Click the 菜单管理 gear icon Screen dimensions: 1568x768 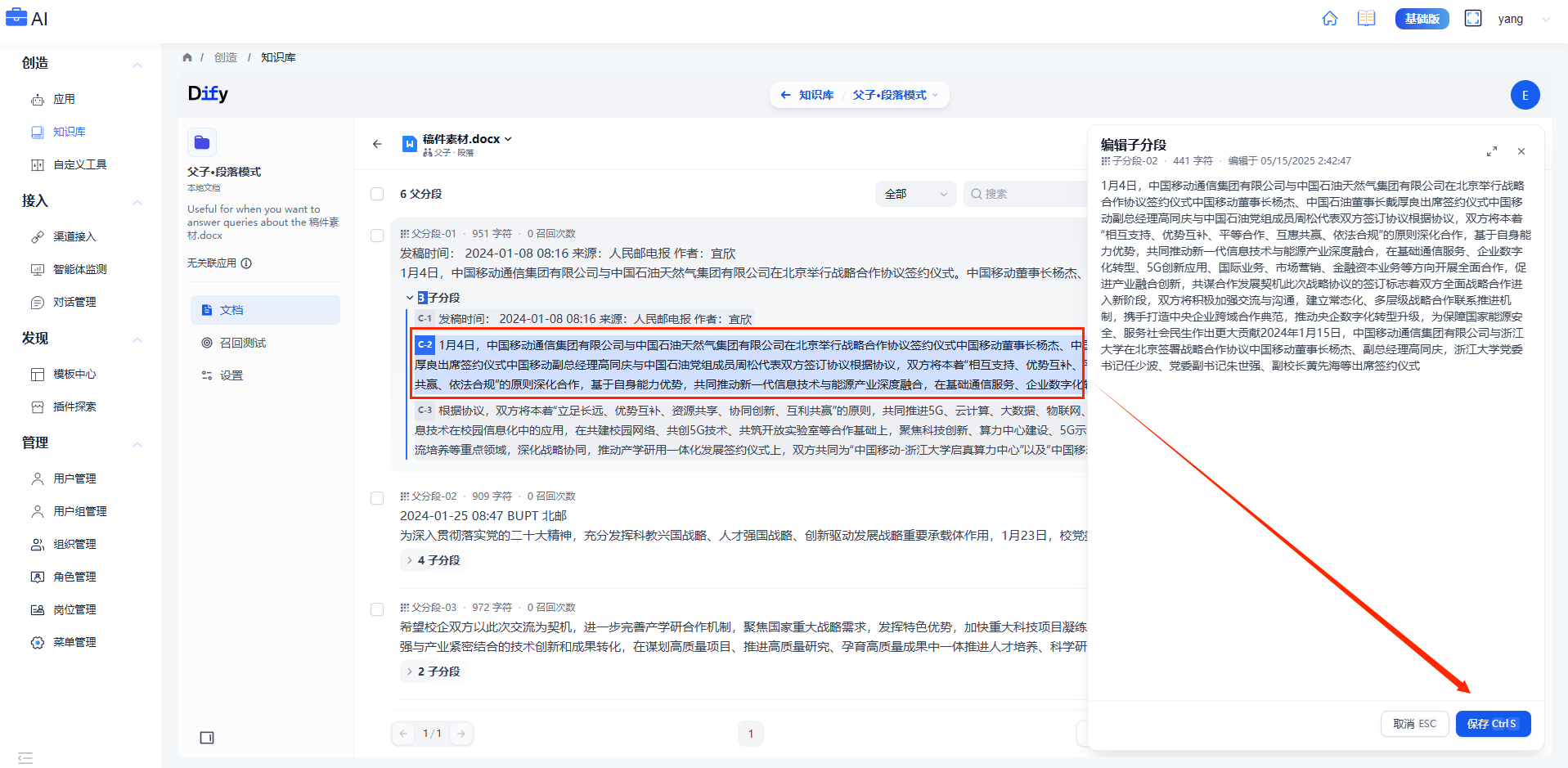coord(38,642)
